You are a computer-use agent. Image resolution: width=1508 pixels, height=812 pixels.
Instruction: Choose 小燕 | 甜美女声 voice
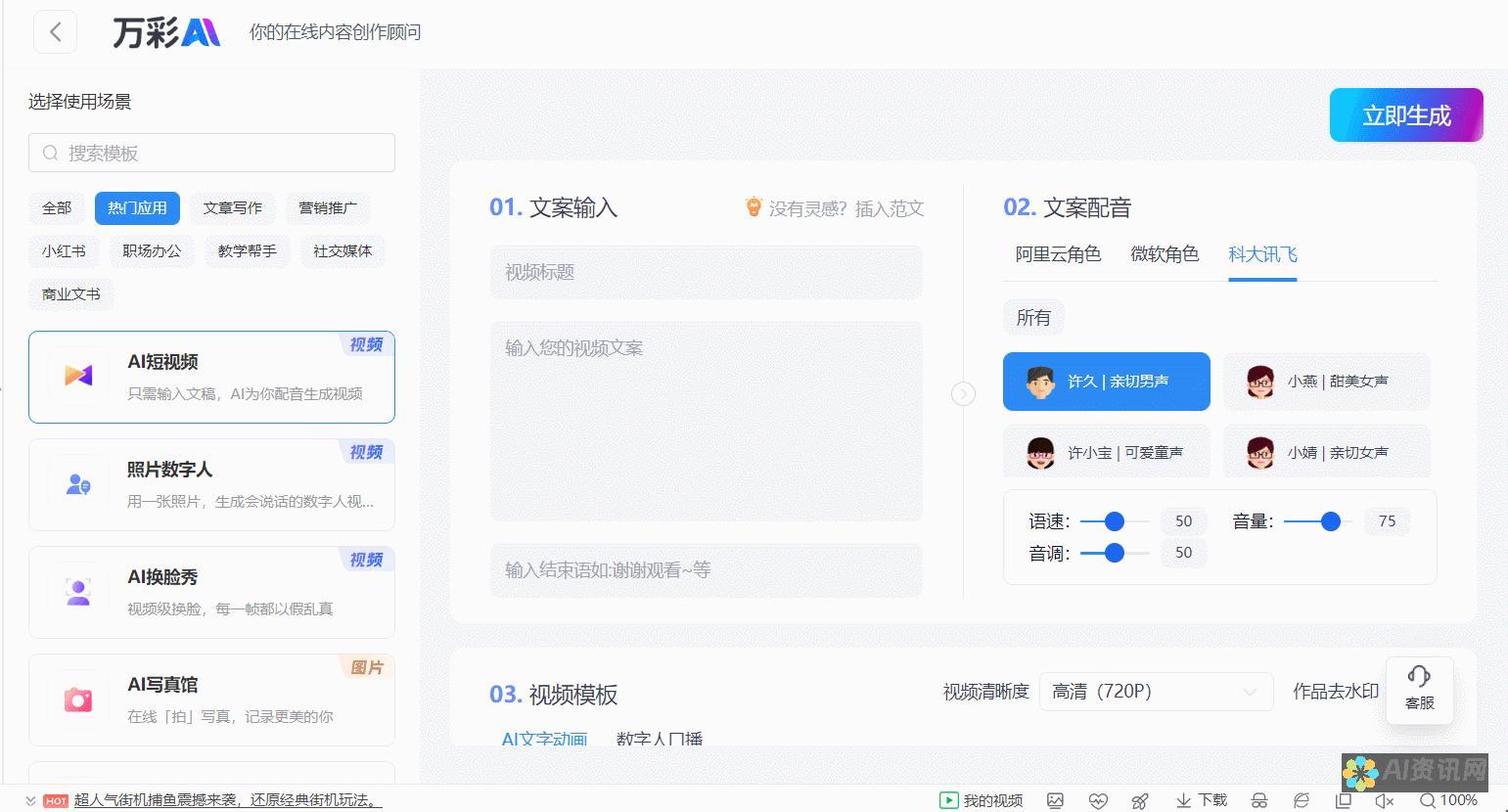1327,382
